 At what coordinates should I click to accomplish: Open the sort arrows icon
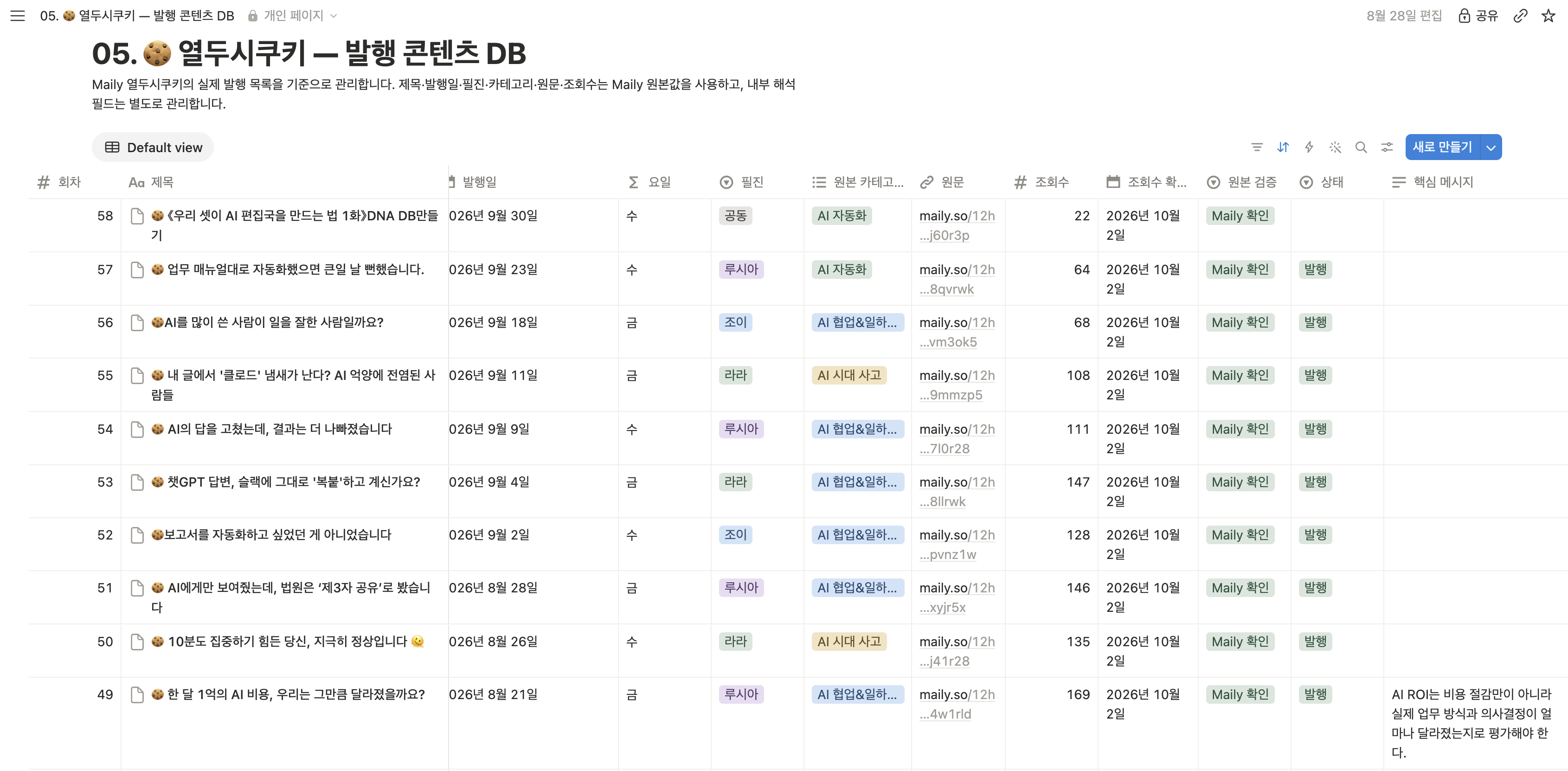(1283, 147)
